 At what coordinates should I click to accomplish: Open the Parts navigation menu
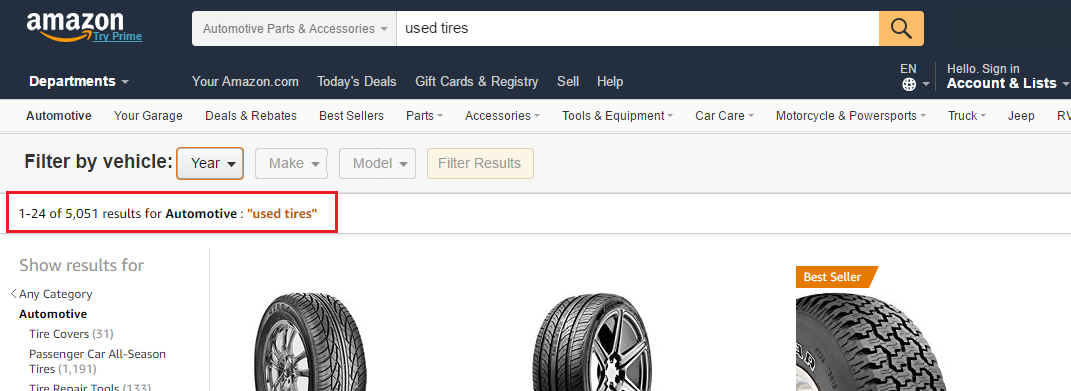coord(424,116)
